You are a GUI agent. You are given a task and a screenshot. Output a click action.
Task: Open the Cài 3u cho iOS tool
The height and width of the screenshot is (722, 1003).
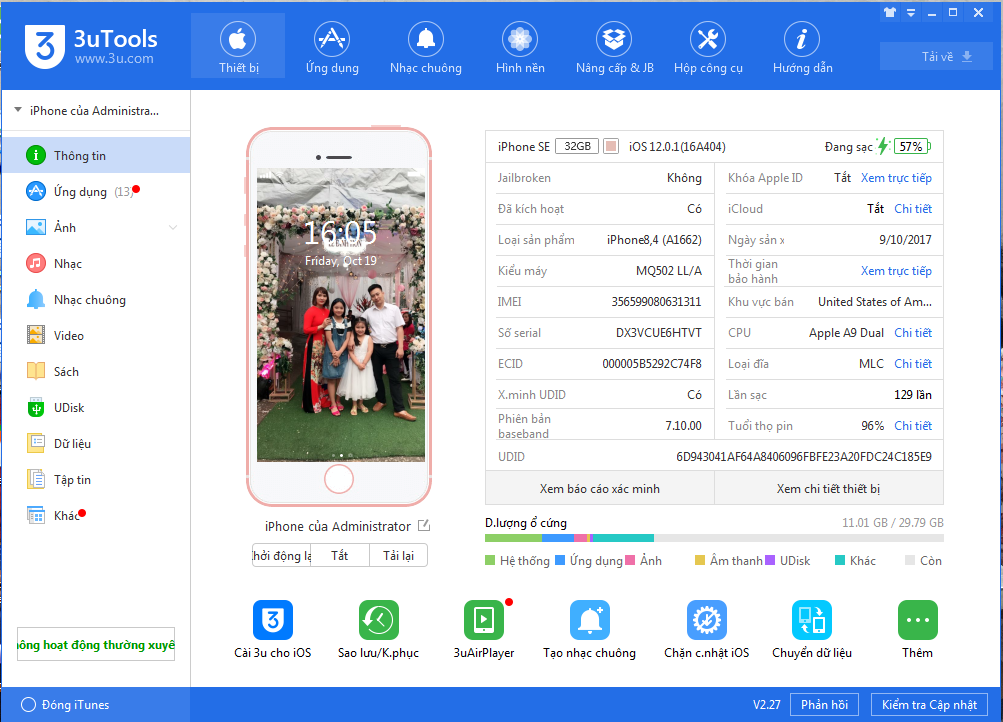click(272, 620)
